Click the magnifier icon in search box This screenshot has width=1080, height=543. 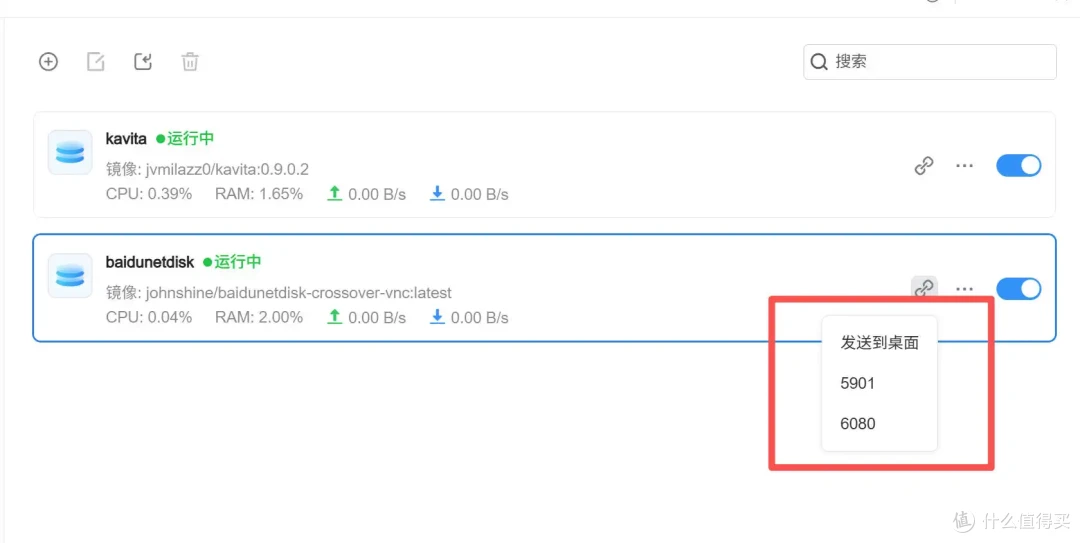coord(819,61)
